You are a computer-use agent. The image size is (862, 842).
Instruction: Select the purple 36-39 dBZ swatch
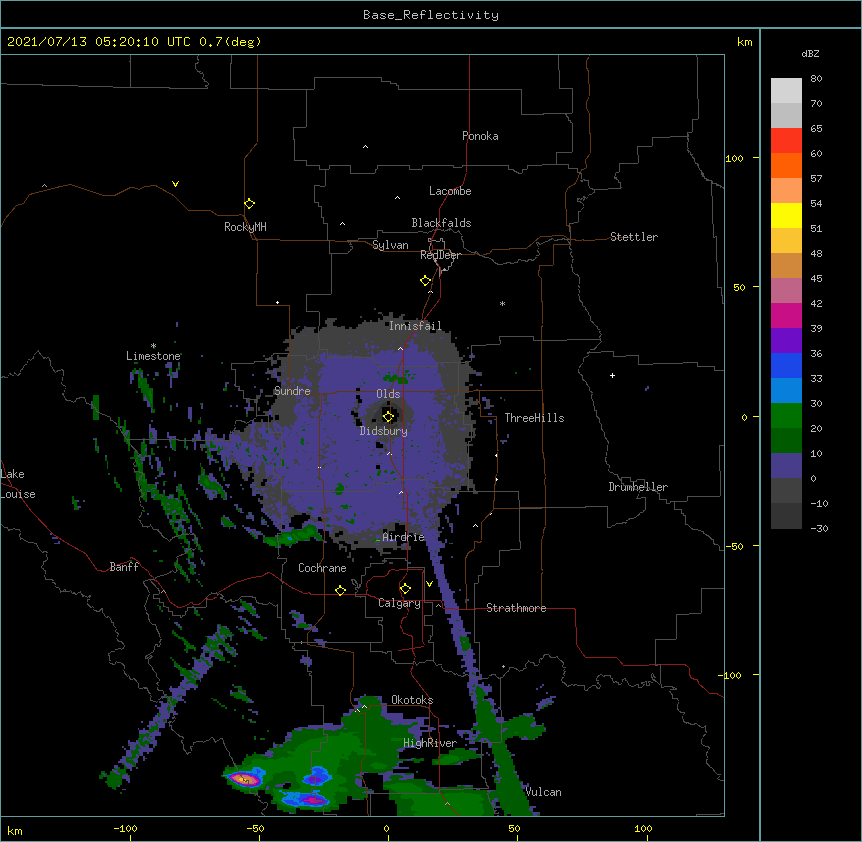(786, 341)
